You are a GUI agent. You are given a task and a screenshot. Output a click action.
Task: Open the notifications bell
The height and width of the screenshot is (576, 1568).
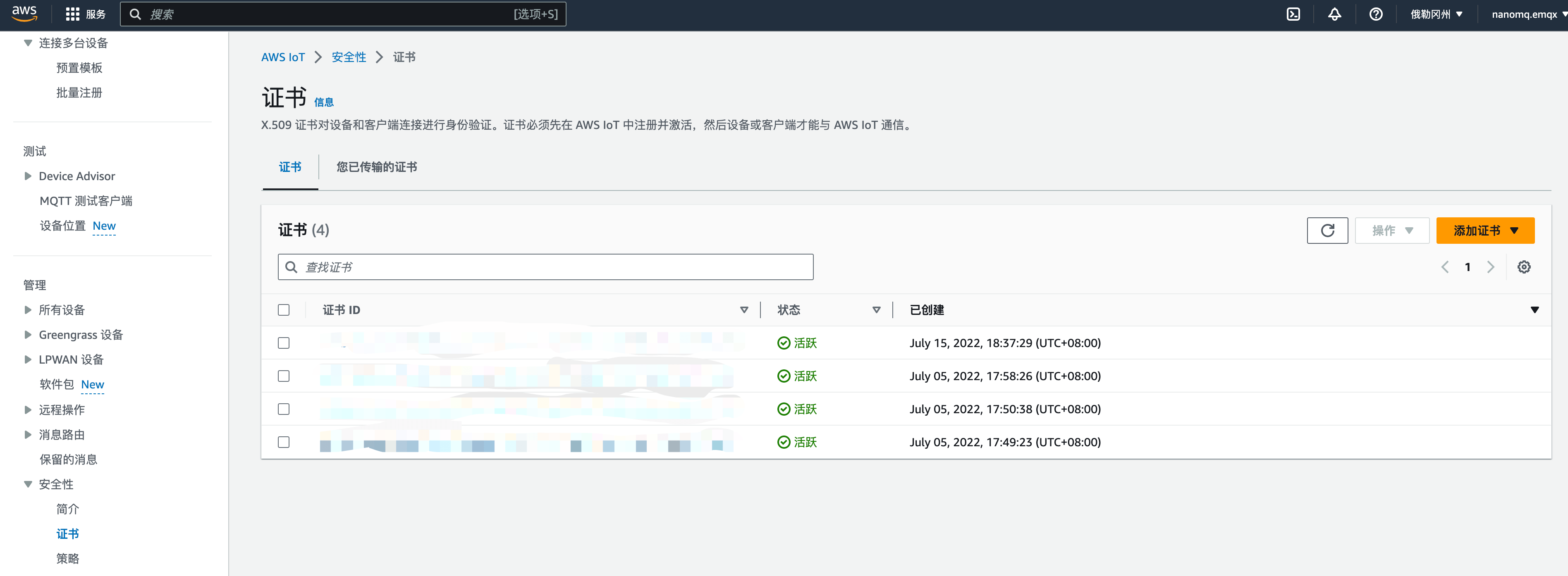(1334, 14)
